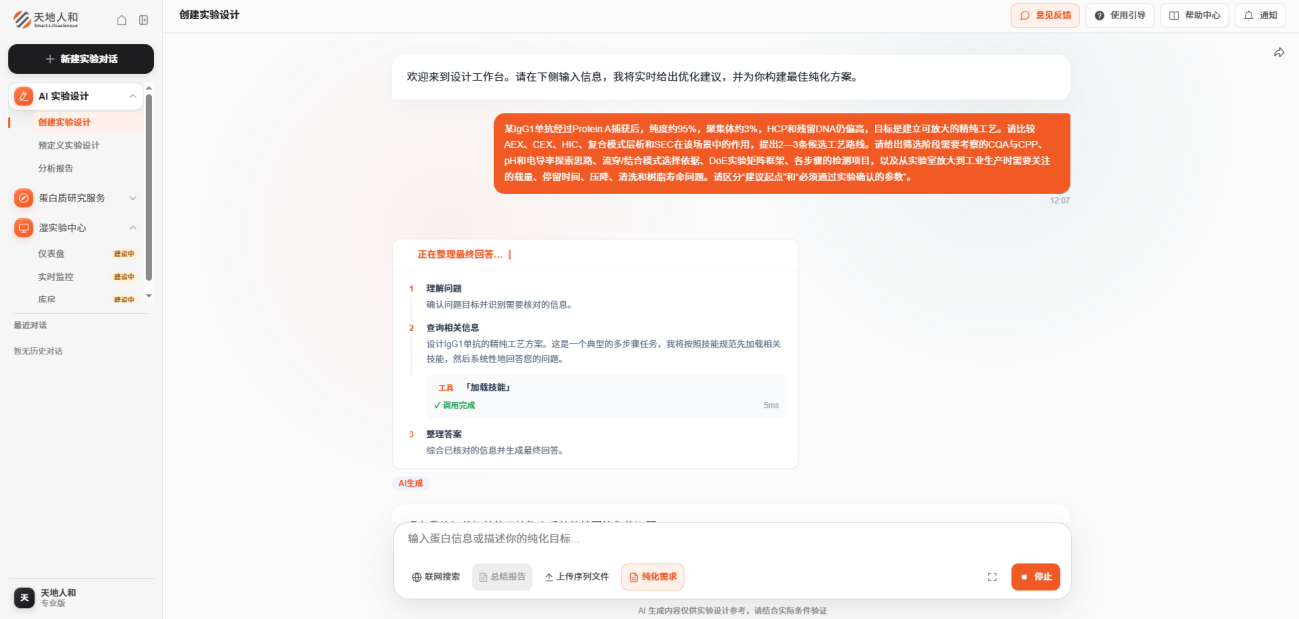Image resolution: width=1299 pixels, height=619 pixels.
Task: Toggle the 纯化需求 option
Action: (653, 577)
